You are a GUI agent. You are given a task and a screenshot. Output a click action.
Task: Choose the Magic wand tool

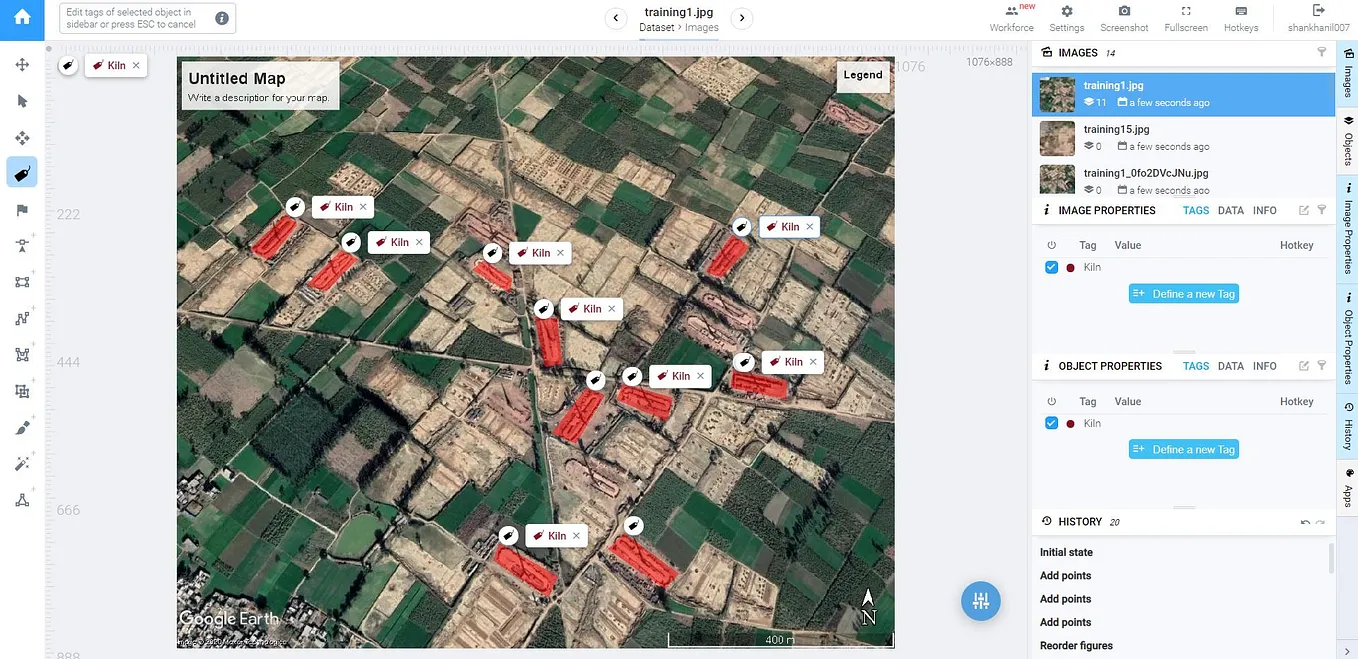22,463
